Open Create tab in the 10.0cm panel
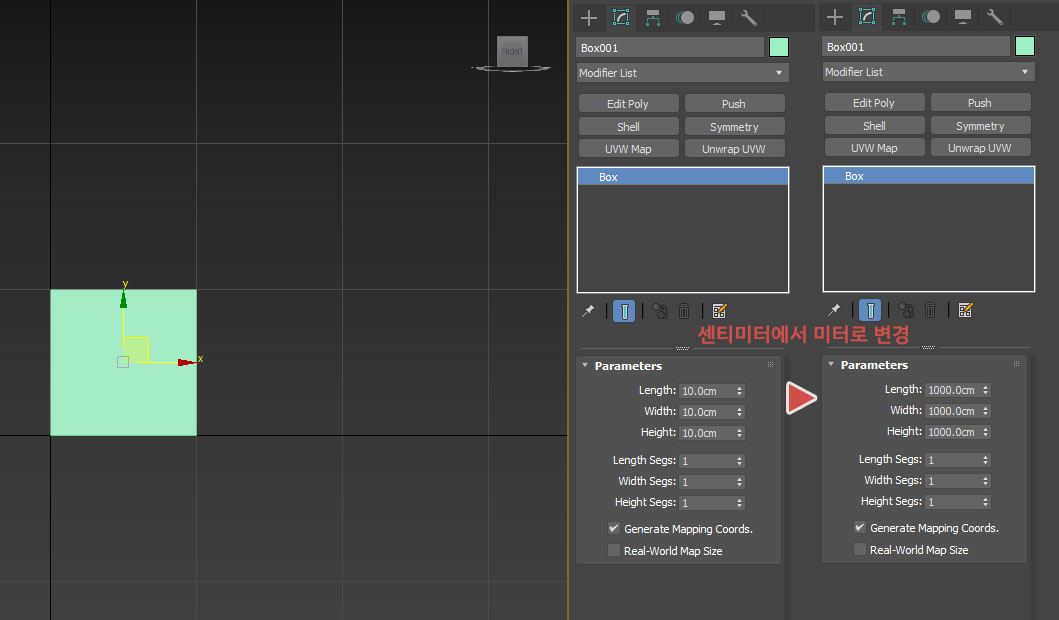Viewport: 1059px width, 620px height. [x=589, y=18]
